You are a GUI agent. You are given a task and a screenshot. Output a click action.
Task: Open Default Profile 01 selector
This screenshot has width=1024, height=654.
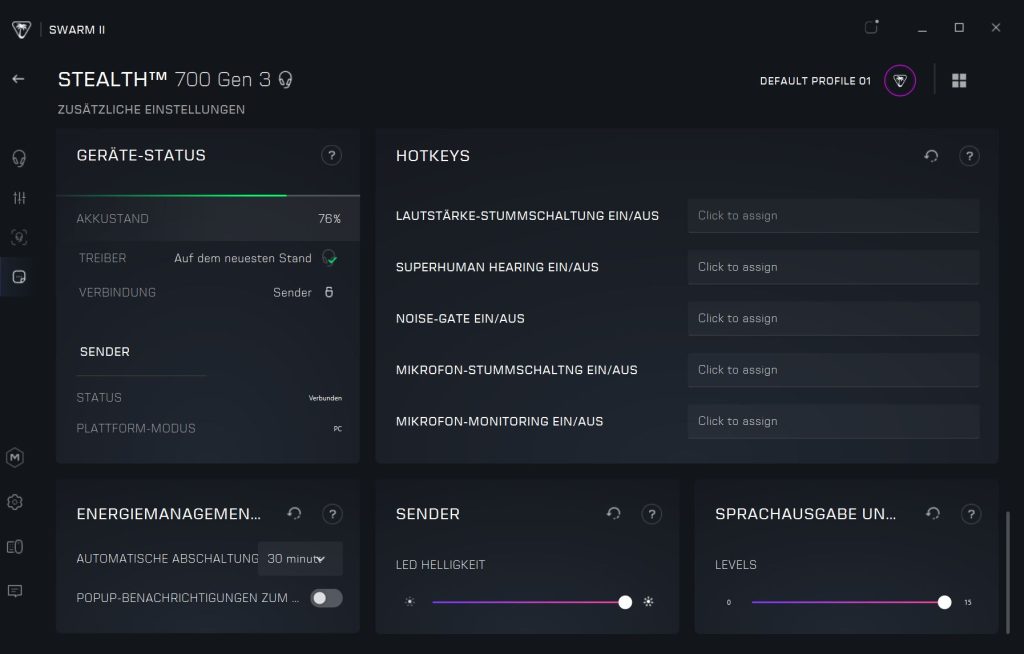pos(899,81)
